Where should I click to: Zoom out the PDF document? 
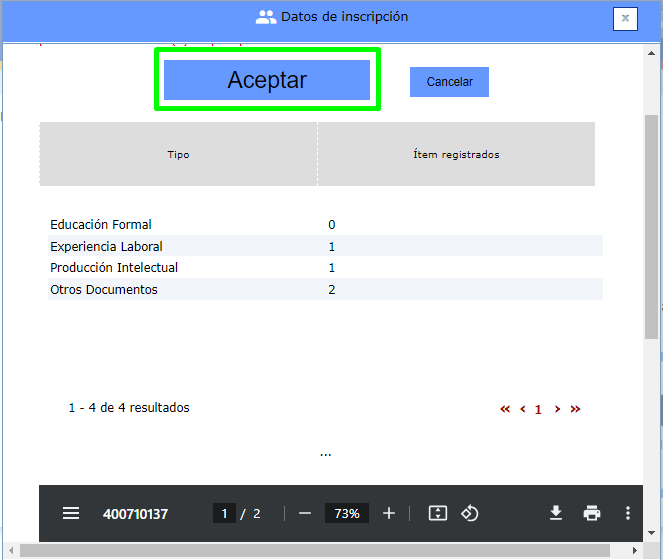point(305,513)
